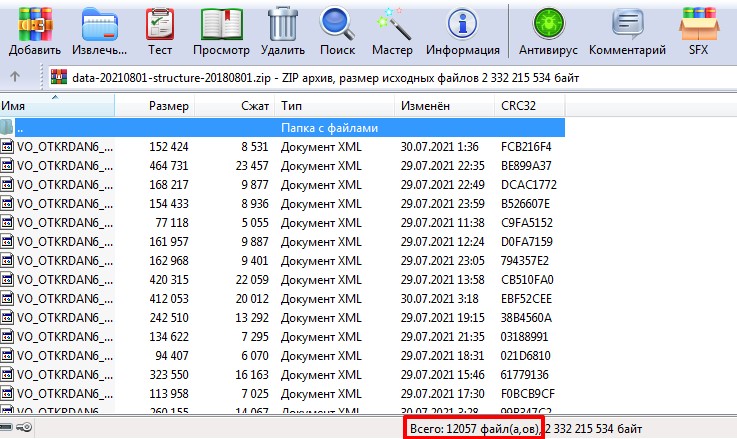Sort files by Размер column header
737x439 pixels.
[168, 105]
